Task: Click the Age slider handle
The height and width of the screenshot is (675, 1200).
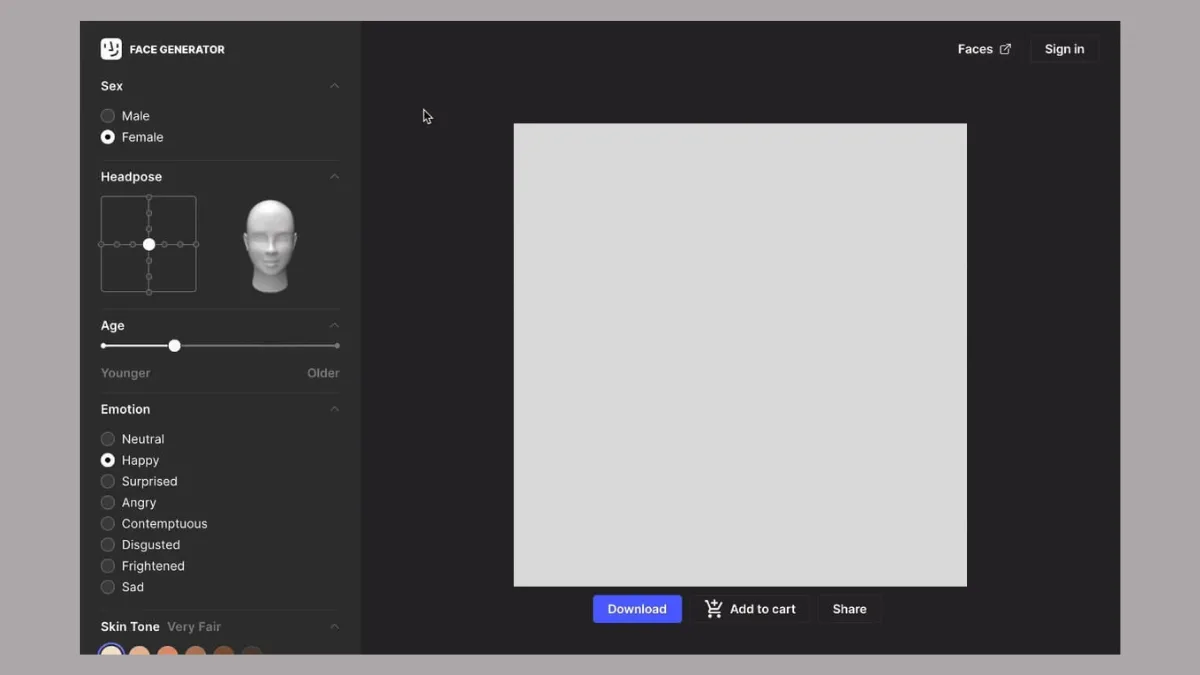Action: pyautogui.click(x=174, y=345)
